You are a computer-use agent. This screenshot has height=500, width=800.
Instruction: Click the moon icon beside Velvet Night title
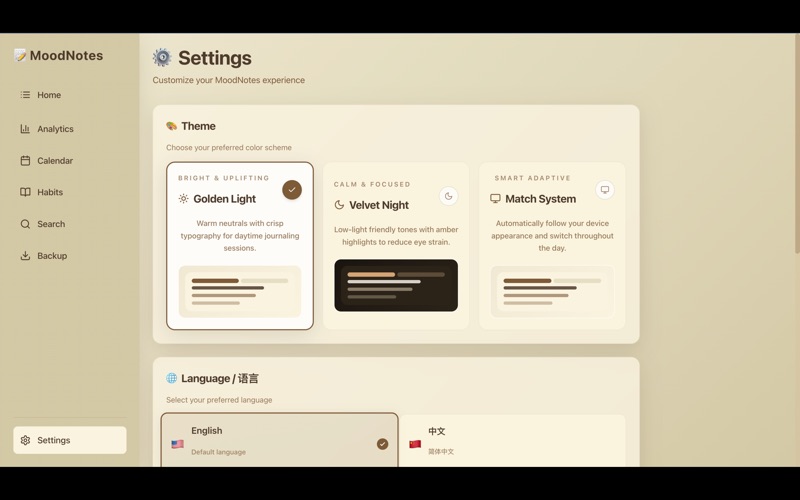339,205
